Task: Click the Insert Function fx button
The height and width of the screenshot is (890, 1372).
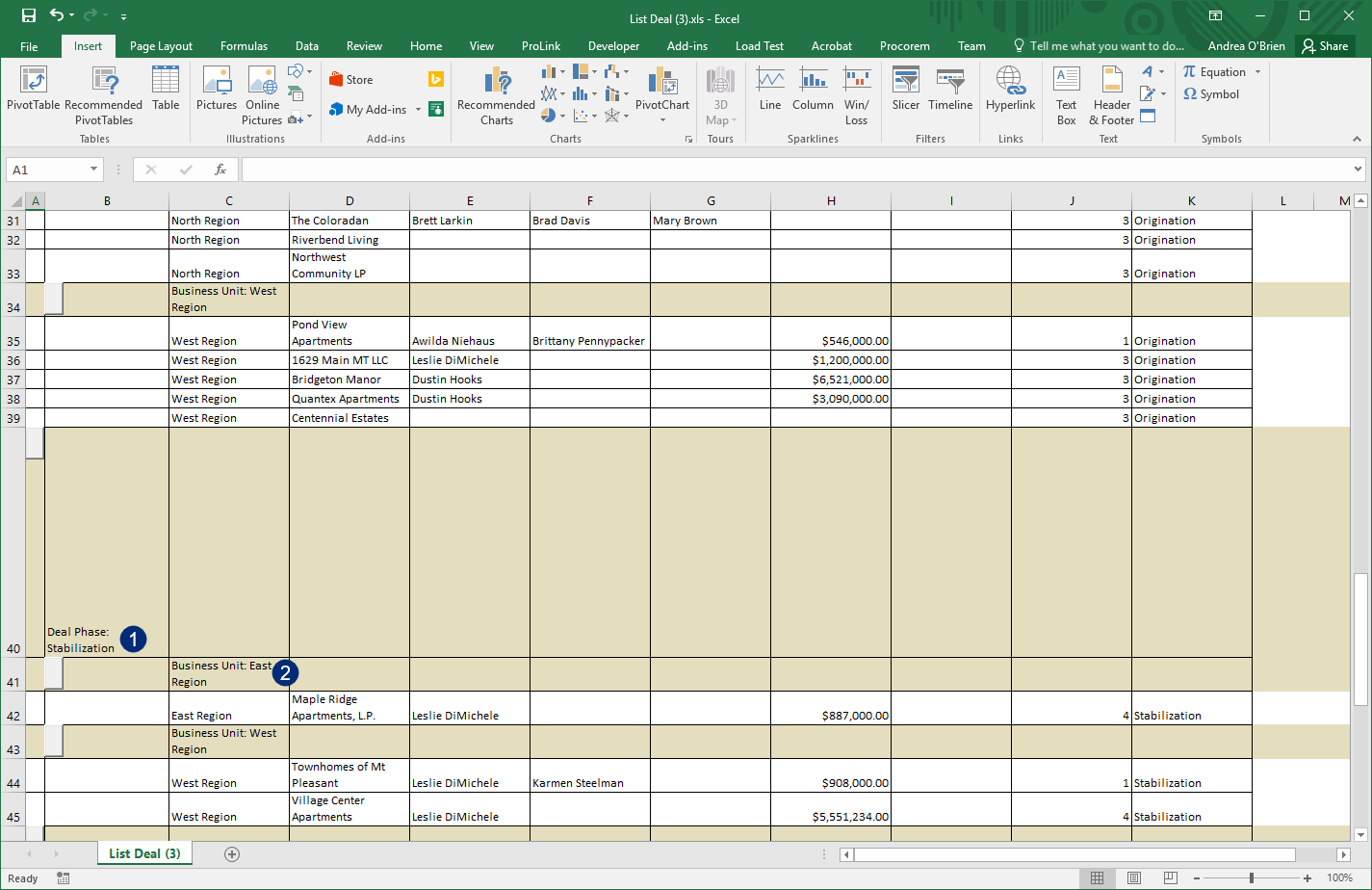Action: (220, 170)
